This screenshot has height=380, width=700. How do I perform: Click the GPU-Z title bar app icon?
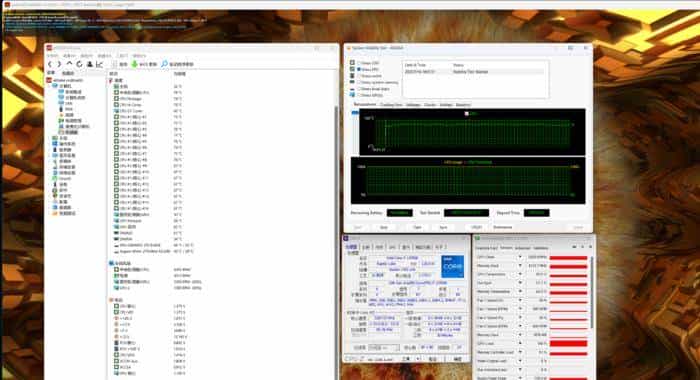coord(477,238)
